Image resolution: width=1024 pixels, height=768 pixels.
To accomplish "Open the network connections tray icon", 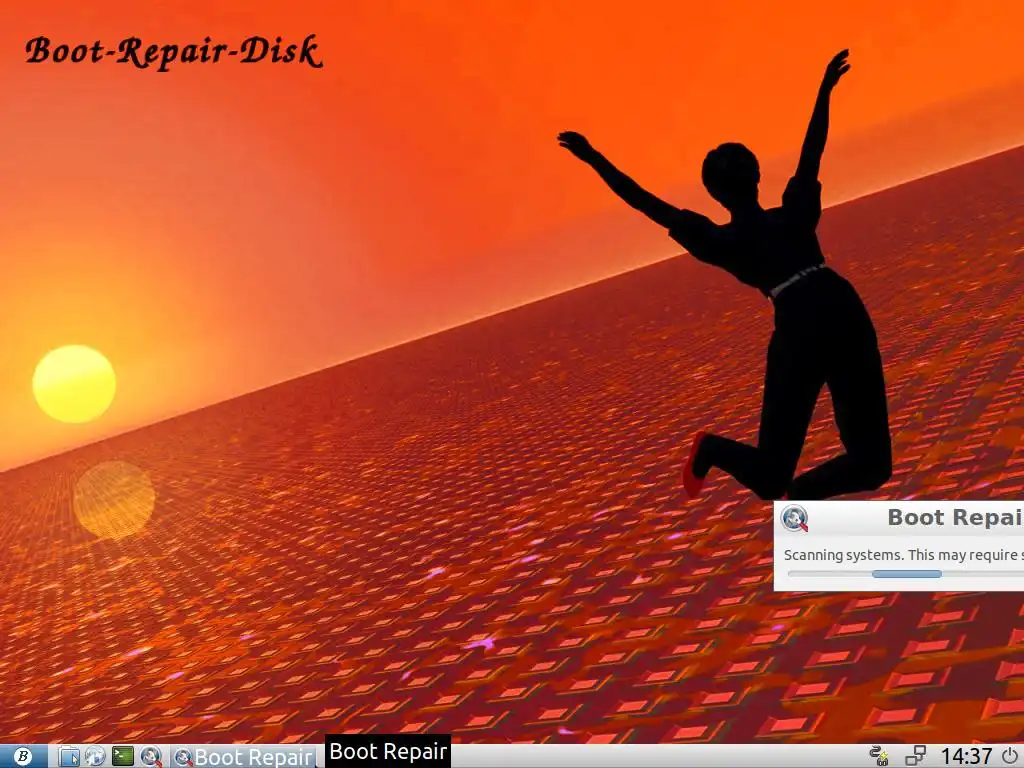I will click(916, 756).
